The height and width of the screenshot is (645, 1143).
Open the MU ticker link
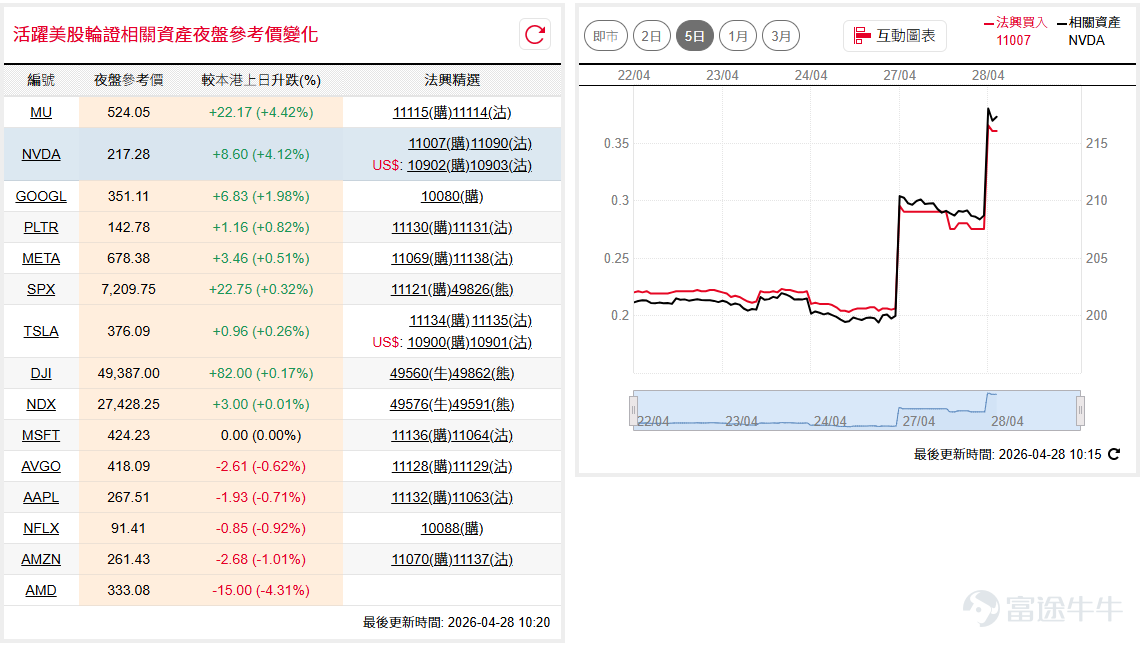(41, 112)
